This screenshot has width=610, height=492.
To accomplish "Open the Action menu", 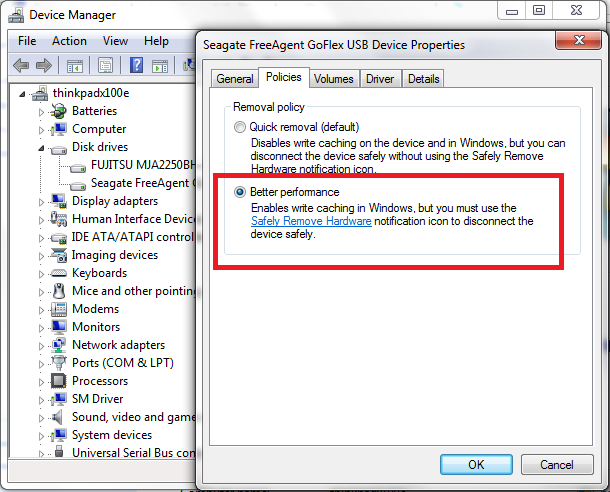I will click(x=69, y=41).
